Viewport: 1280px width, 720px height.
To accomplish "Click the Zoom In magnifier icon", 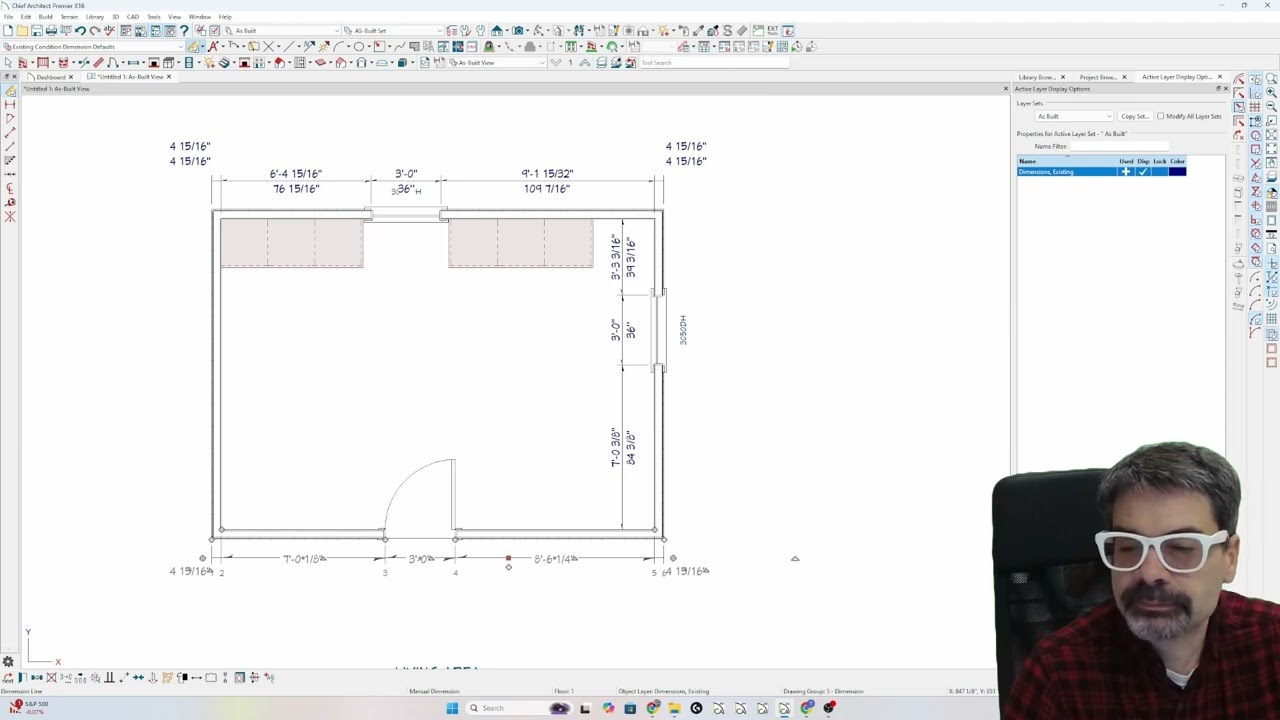I will pos(1272,91).
